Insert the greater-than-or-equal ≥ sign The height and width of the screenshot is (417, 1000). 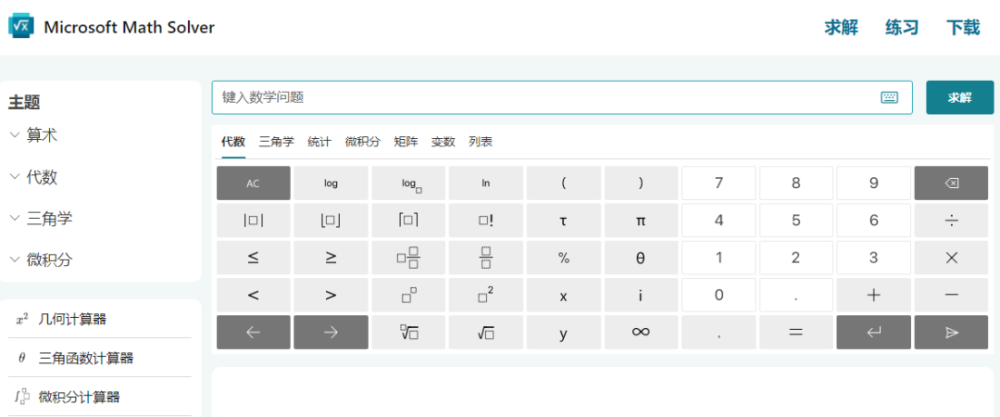pos(331,258)
